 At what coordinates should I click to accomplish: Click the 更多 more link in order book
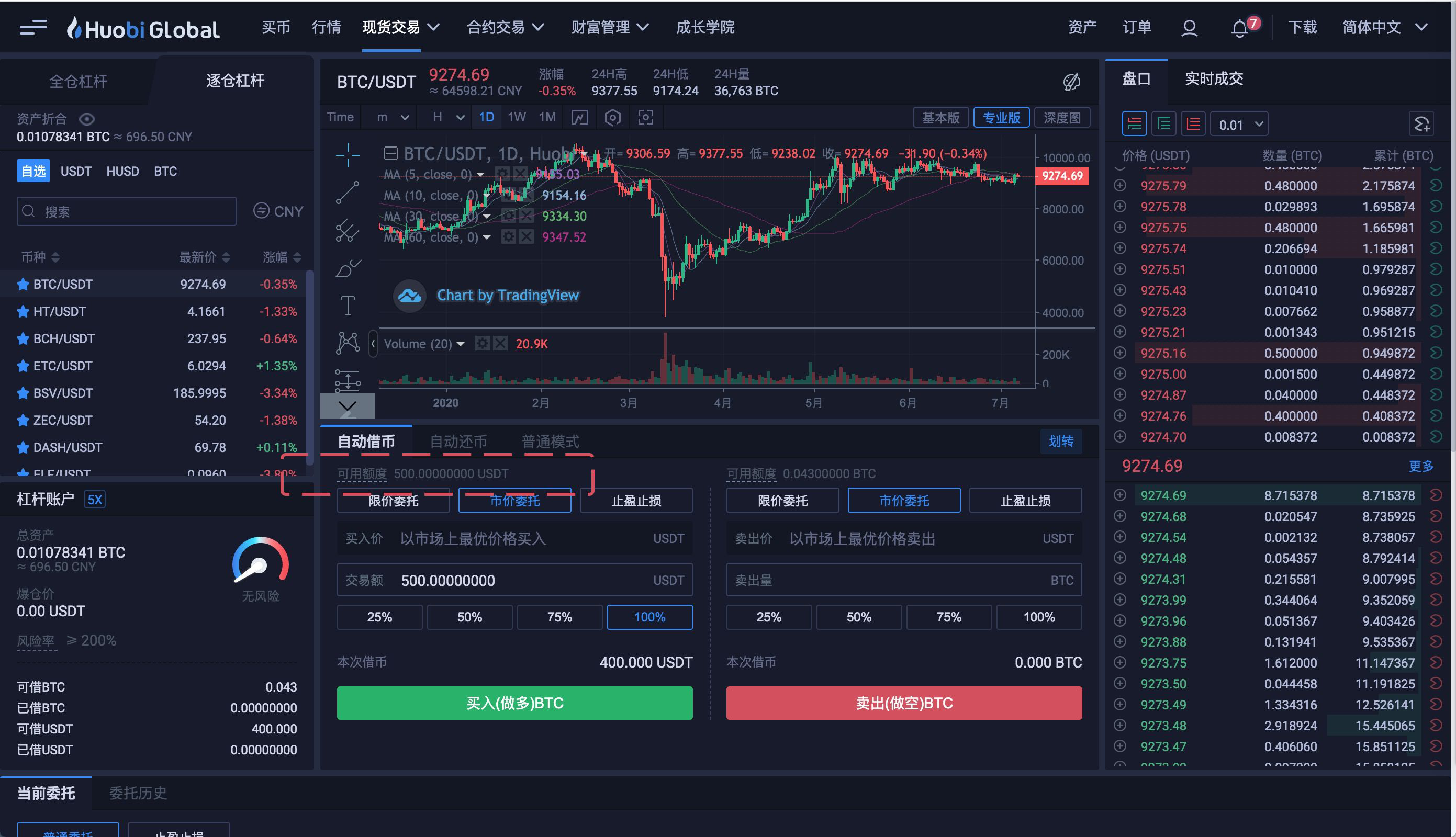(x=1421, y=466)
